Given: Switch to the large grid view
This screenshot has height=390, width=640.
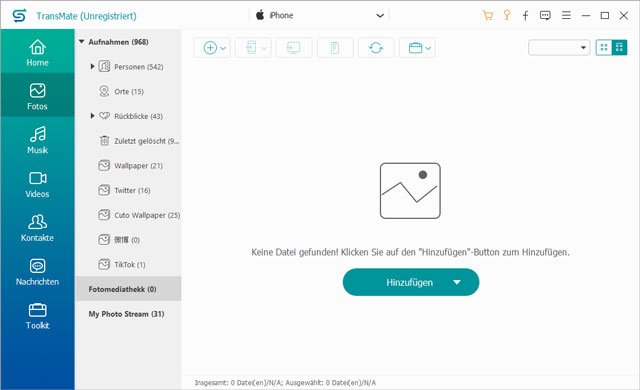Looking at the screenshot, I should pyautogui.click(x=604, y=47).
